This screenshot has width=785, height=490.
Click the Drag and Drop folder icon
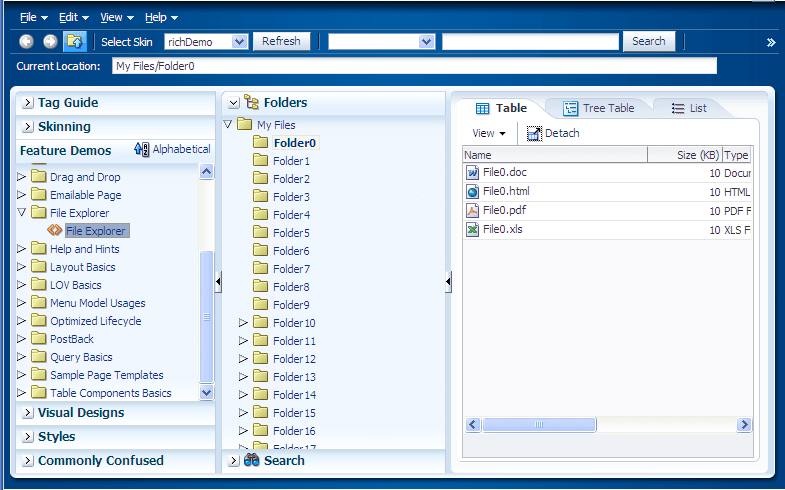point(39,176)
